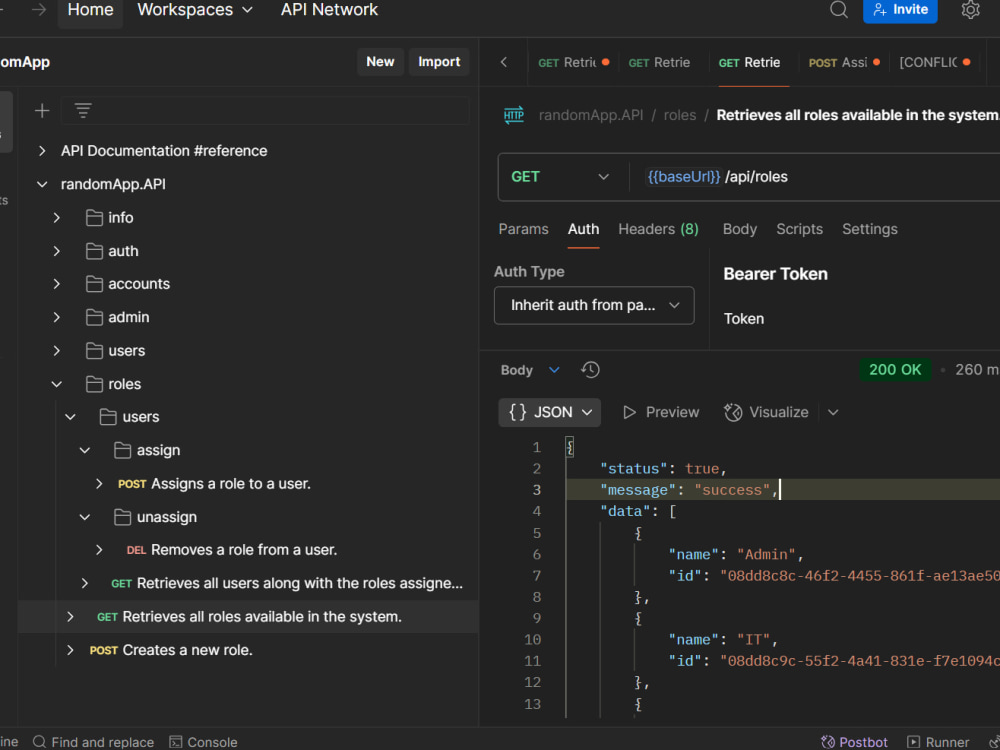Click the accounts folder icon

pos(94,284)
